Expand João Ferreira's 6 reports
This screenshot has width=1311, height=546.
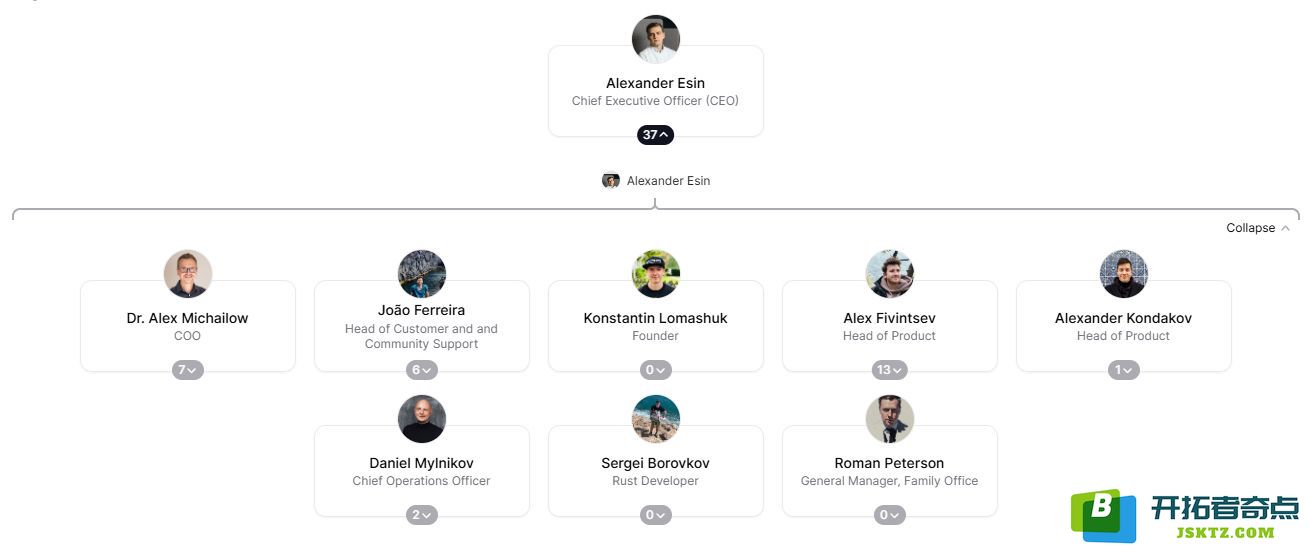pyautogui.click(x=421, y=370)
